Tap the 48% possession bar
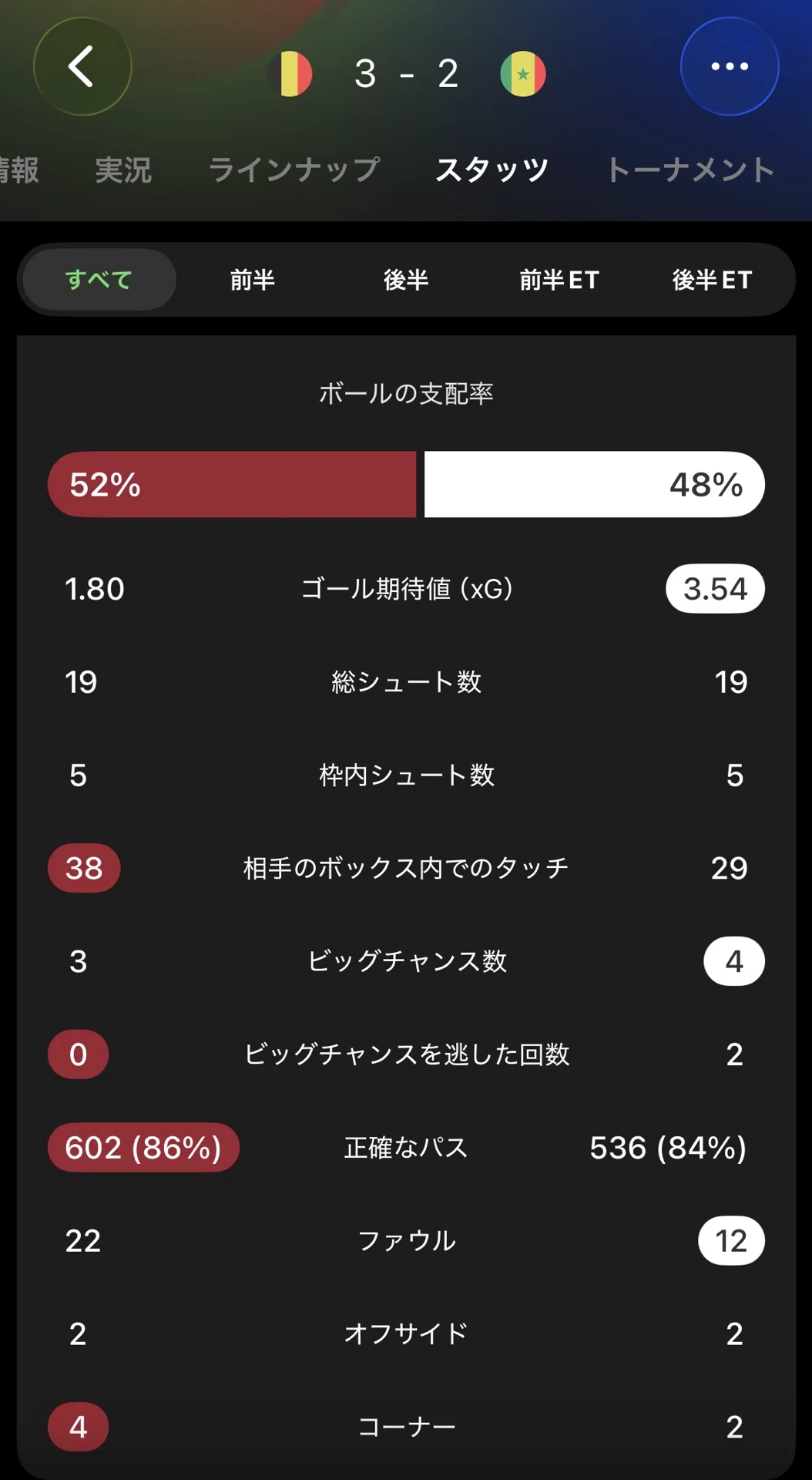812x1480 pixels. (x=595, y=484)
